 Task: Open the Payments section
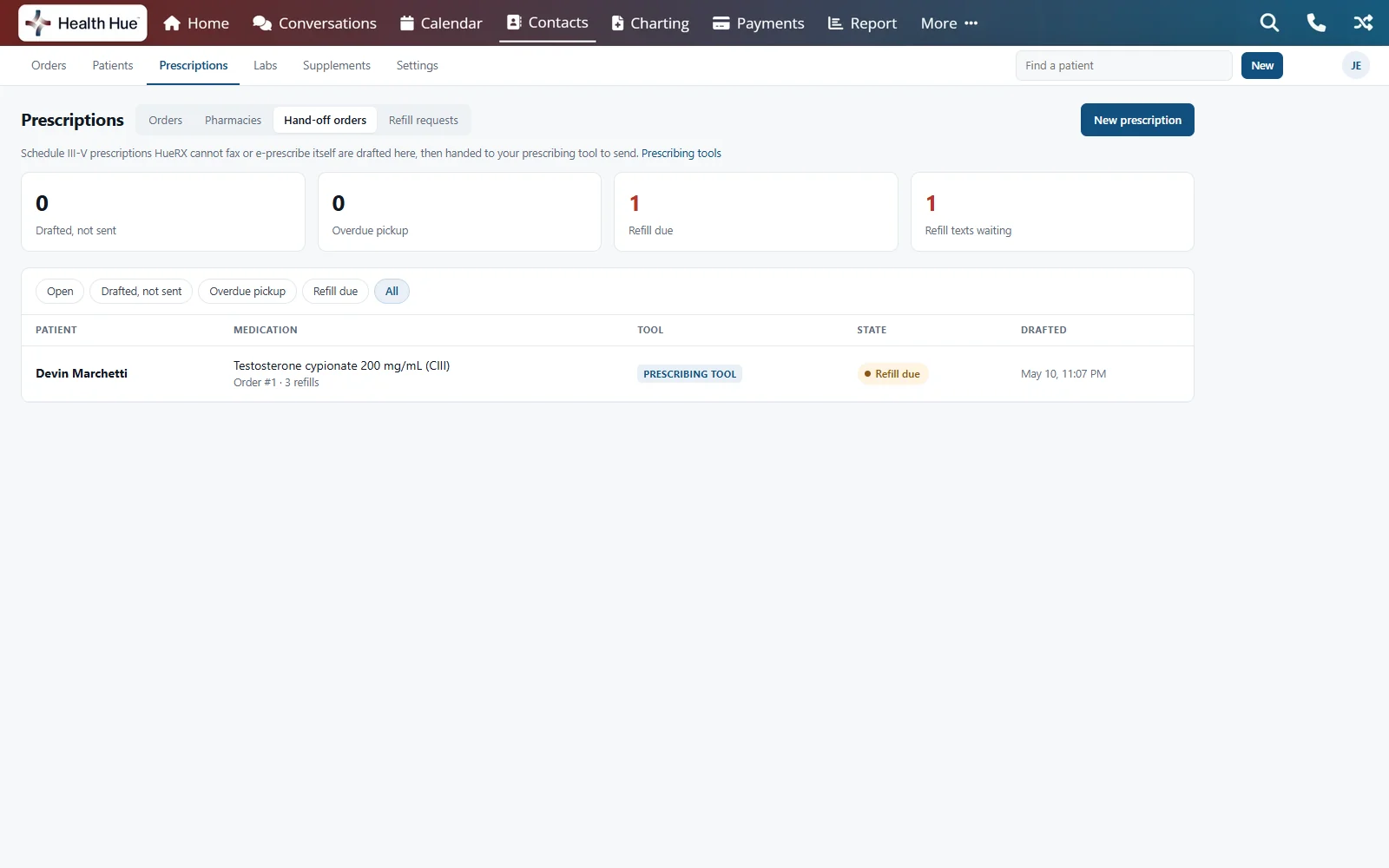click(x=759, y=23)
